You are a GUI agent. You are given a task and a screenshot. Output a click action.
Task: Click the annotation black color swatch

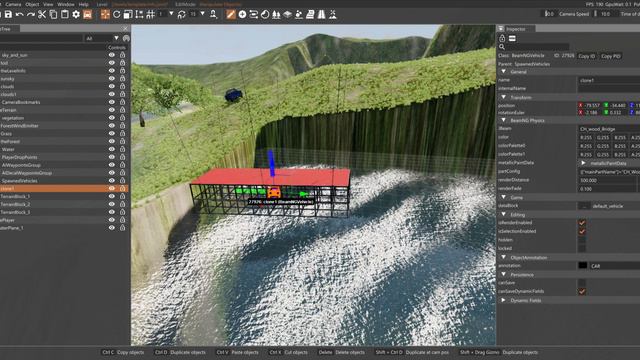[x=582, y=266]
